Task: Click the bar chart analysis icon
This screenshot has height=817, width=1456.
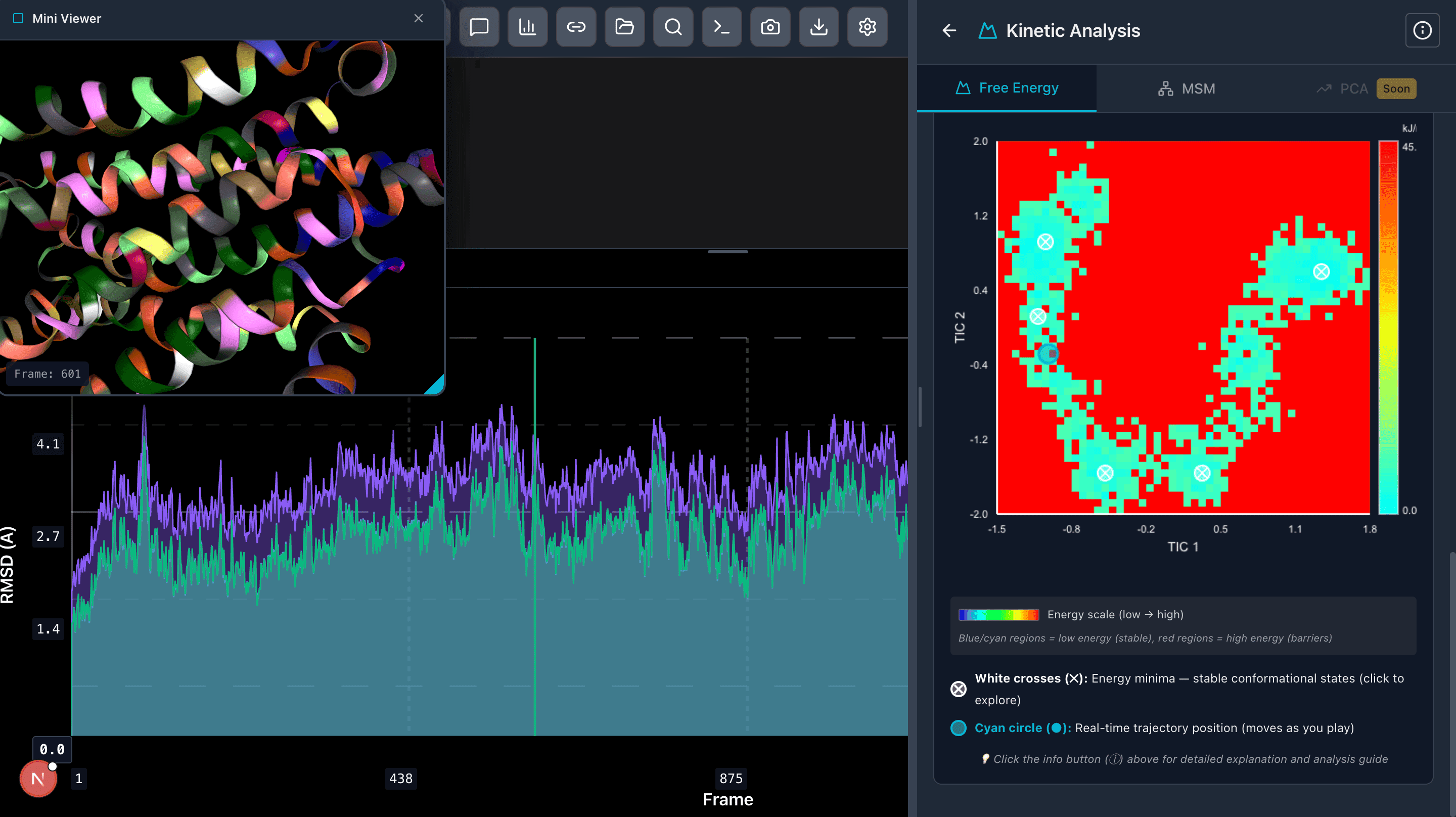Action: pos(527,27)
